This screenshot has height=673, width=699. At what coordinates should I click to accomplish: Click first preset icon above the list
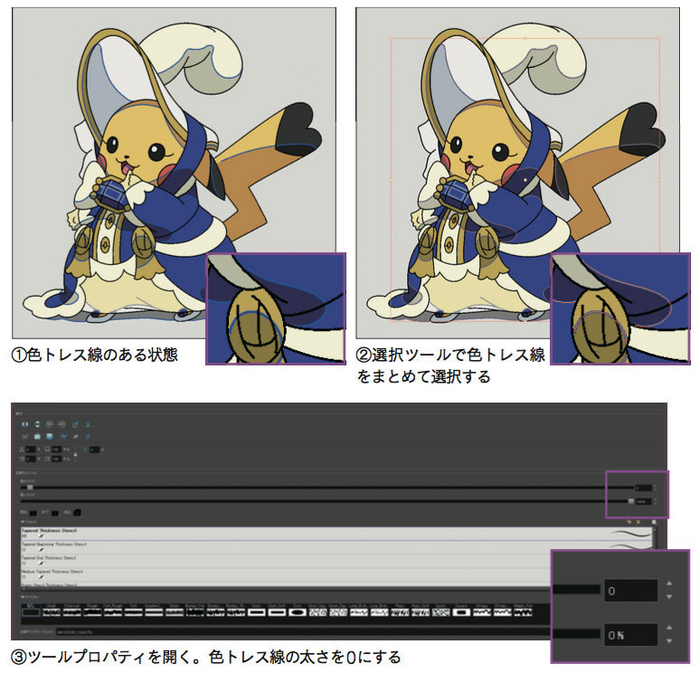(629, 522)
